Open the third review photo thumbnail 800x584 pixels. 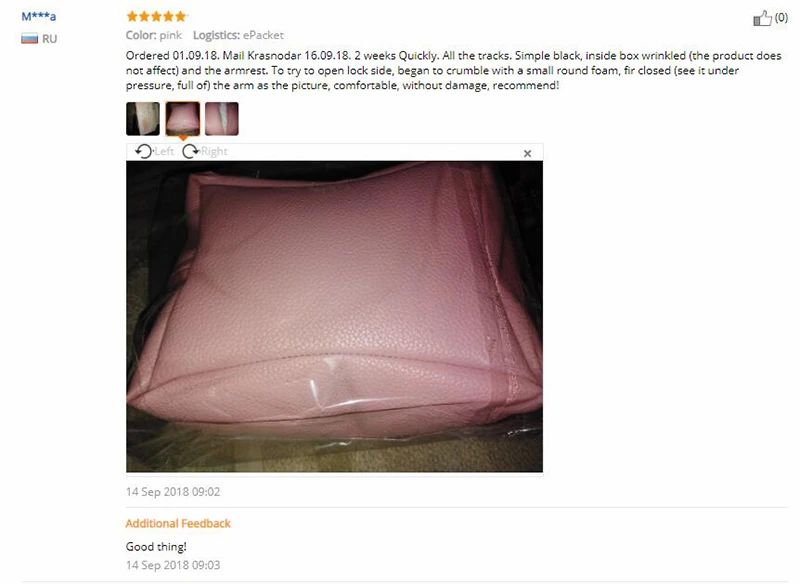(x=222, y=119)
